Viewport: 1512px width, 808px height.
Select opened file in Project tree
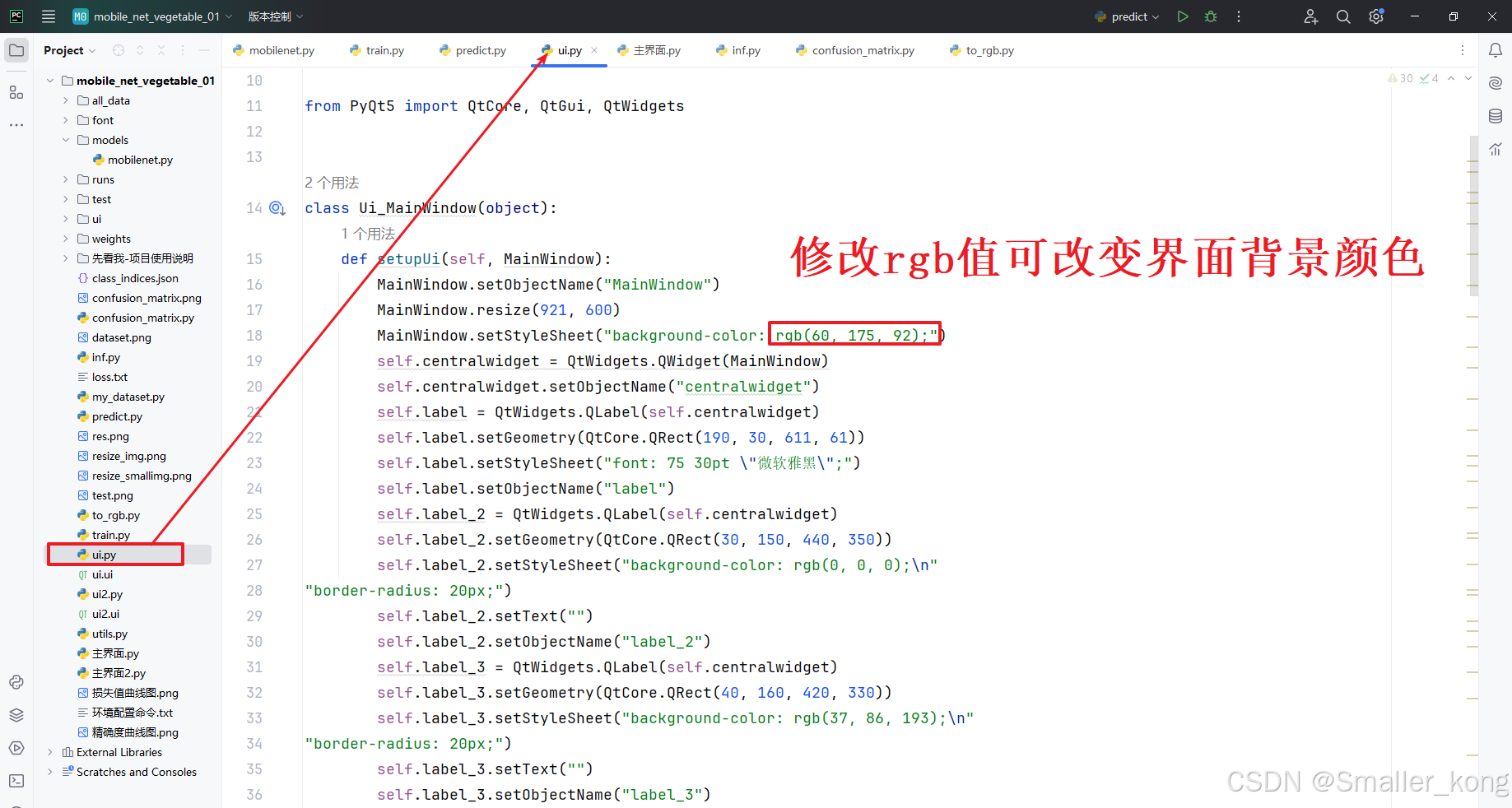(x=119, y=50)
